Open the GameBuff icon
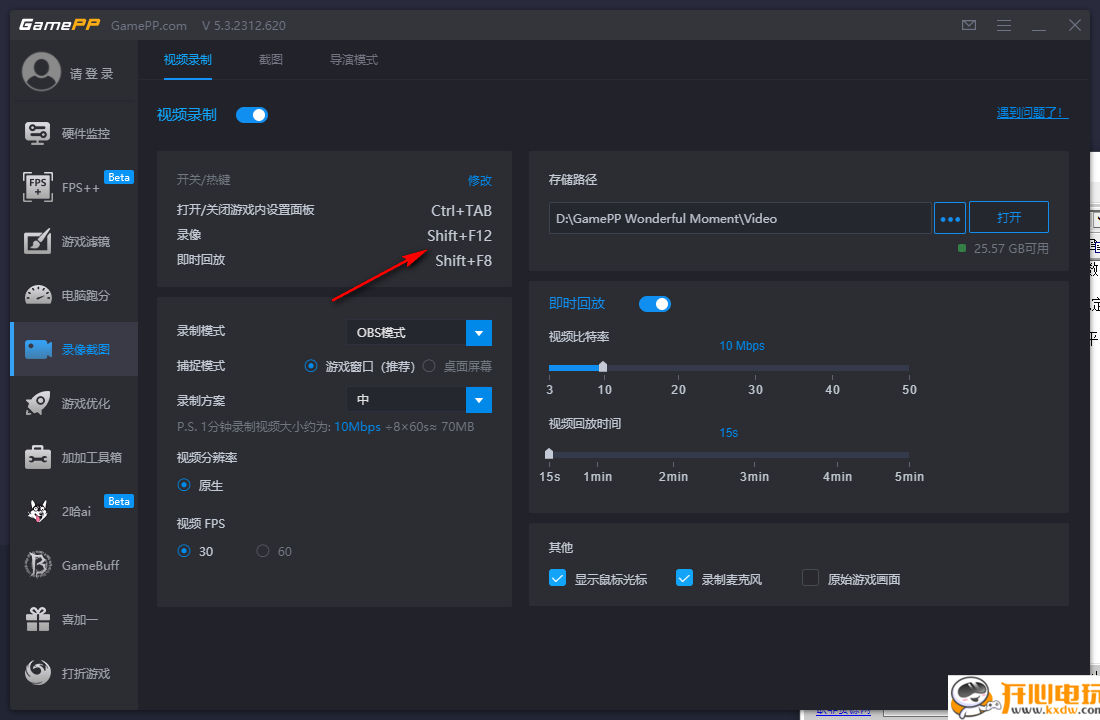Image resolution: width=1100 pixels, height=720 pixels. pos(37,565)
